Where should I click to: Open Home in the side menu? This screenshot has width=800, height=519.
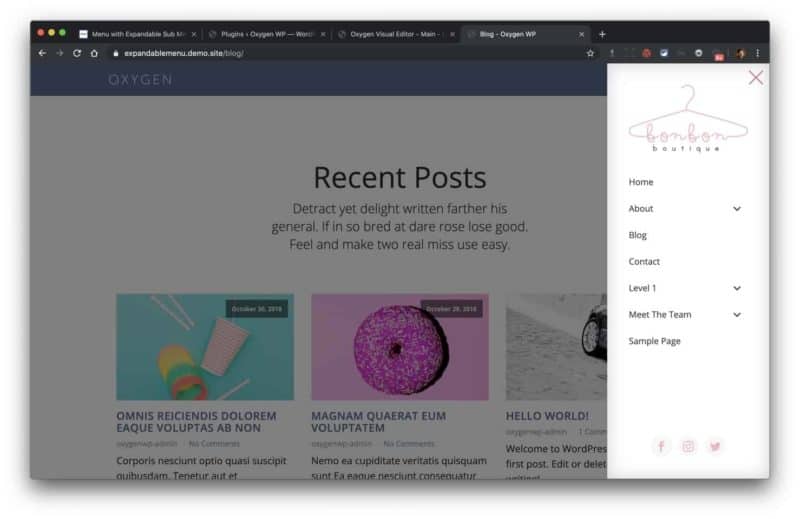pyautogui.click(x=641, y=182)
